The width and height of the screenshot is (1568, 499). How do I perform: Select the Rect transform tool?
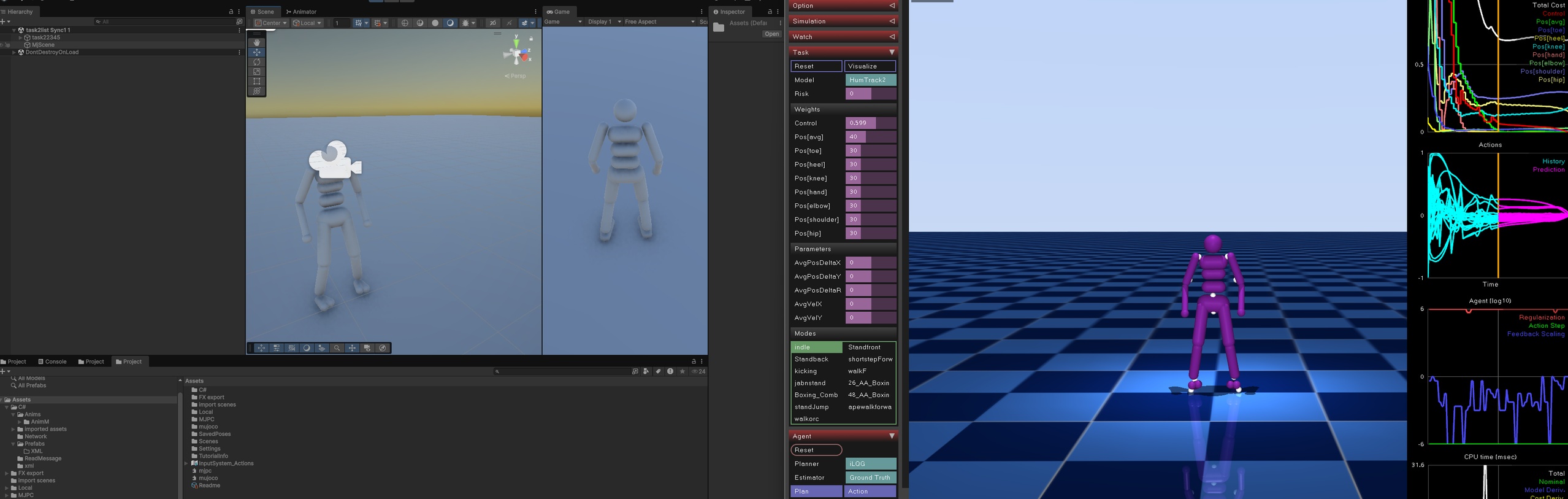pos(256,82)
